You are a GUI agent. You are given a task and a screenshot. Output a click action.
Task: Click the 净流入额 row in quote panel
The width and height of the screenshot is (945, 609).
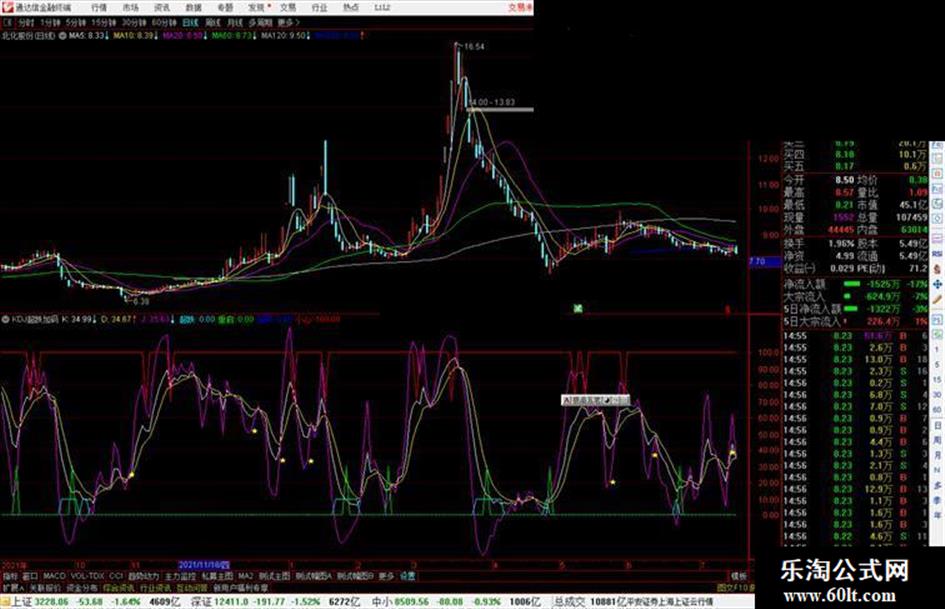click(x=855, y=284)
